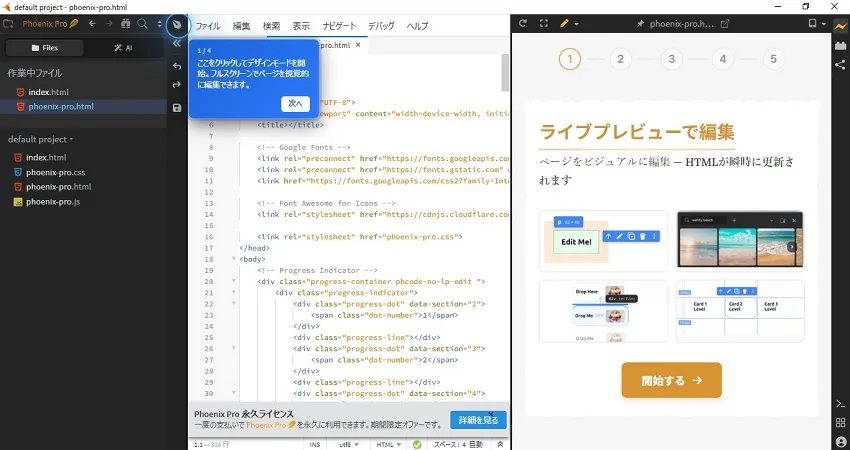Pin the previewed file with pin icon

[x=640, y=24]
